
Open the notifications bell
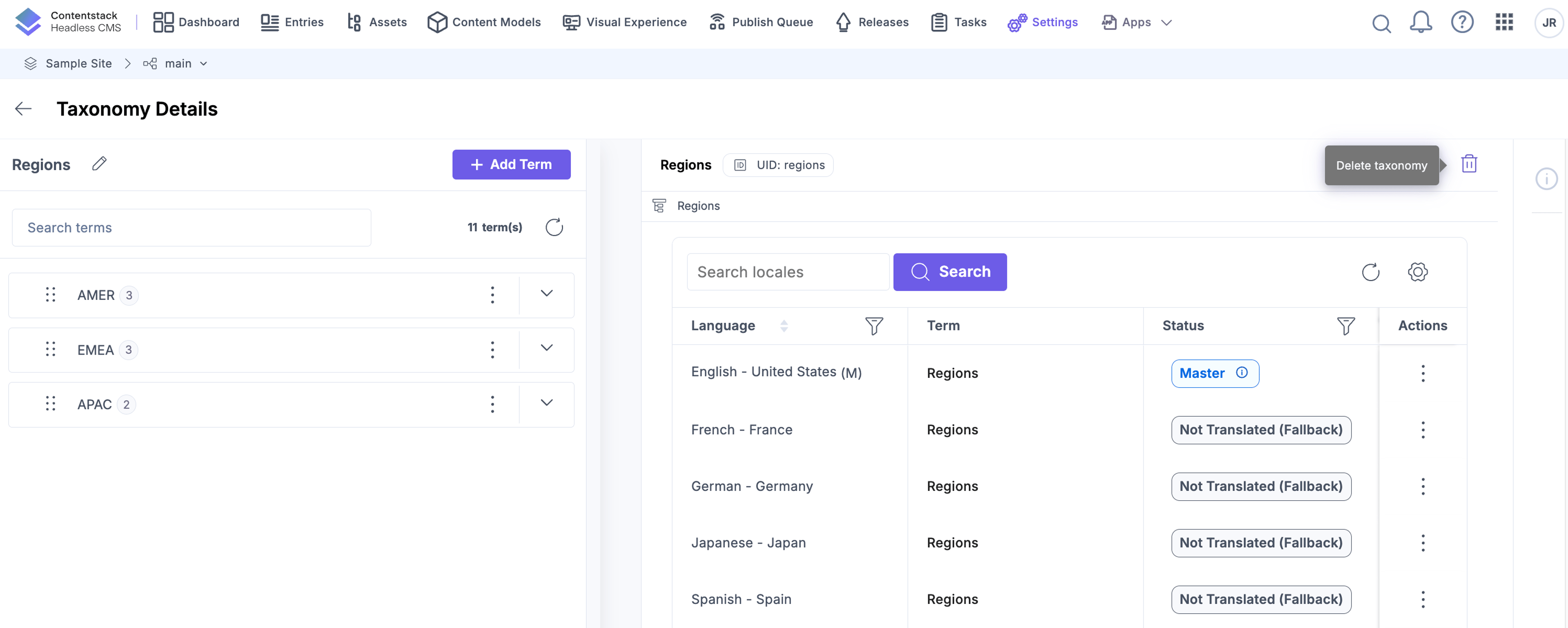[1420, 22]
